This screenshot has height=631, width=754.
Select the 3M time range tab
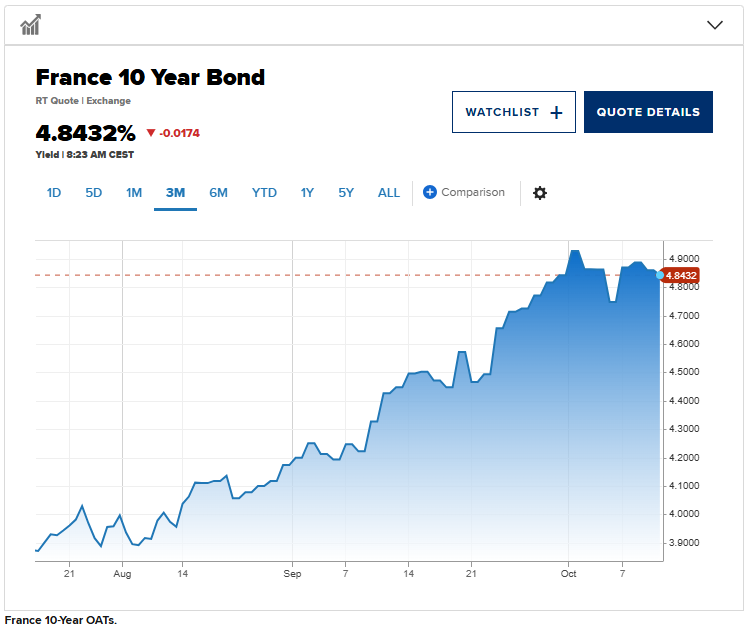click(176, 193)
